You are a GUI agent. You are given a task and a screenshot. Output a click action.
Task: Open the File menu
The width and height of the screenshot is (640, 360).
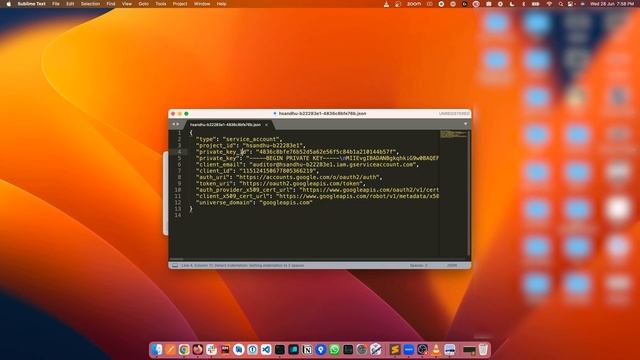pos(56,4)
